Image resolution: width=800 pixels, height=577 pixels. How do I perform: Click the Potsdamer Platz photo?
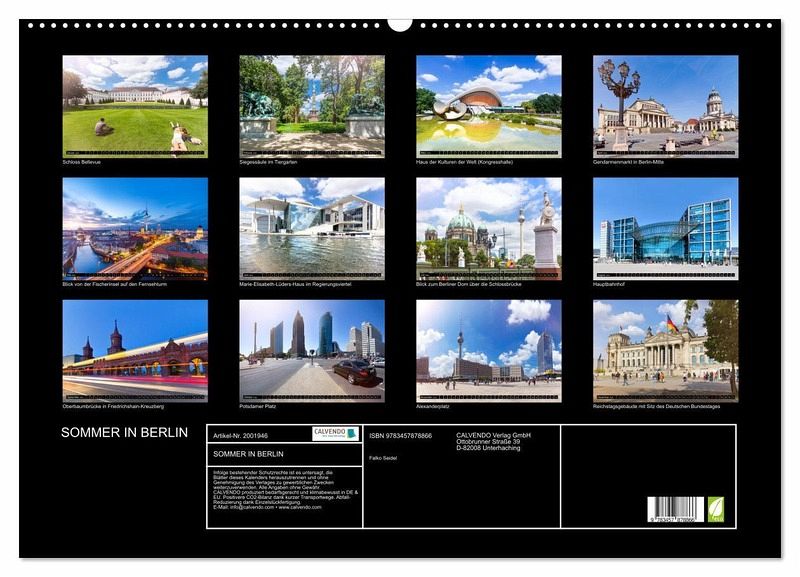tap(312, 351)
